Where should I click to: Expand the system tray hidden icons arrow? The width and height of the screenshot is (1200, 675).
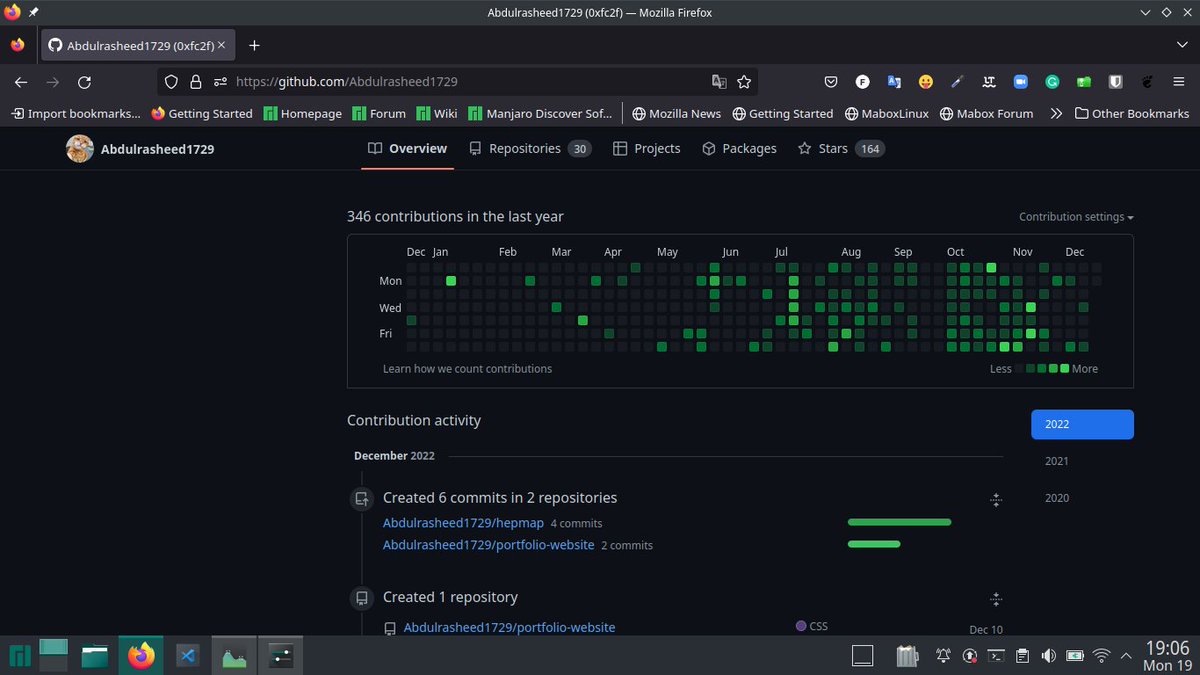tap(1126, 656)
